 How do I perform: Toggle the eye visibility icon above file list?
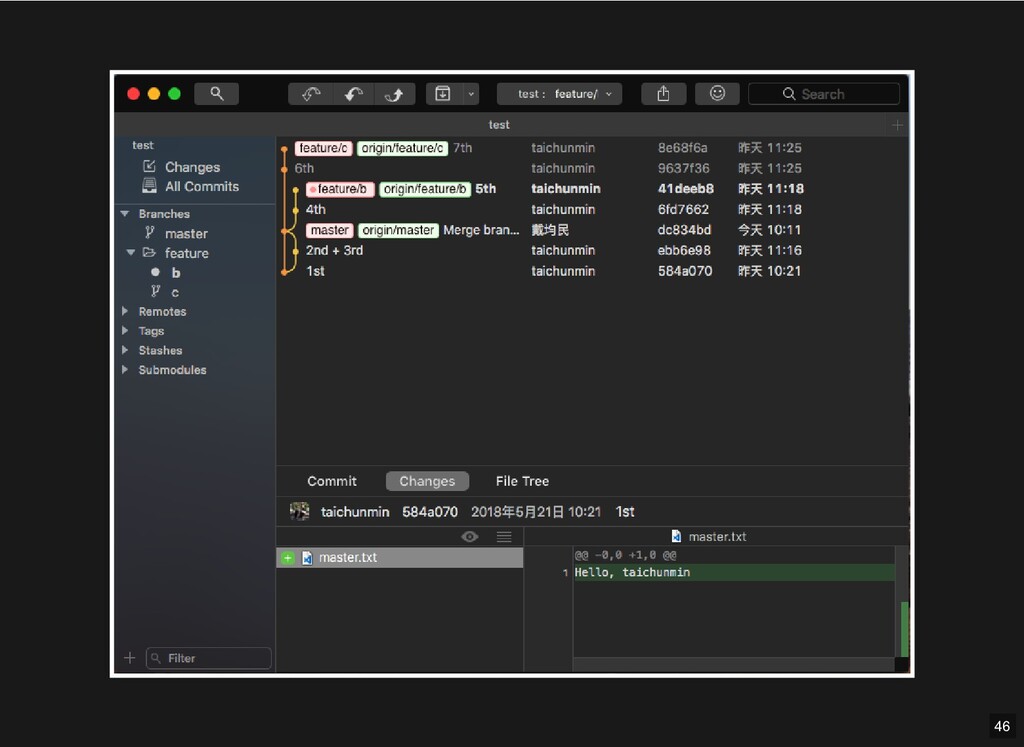click(x=470, y=537)
